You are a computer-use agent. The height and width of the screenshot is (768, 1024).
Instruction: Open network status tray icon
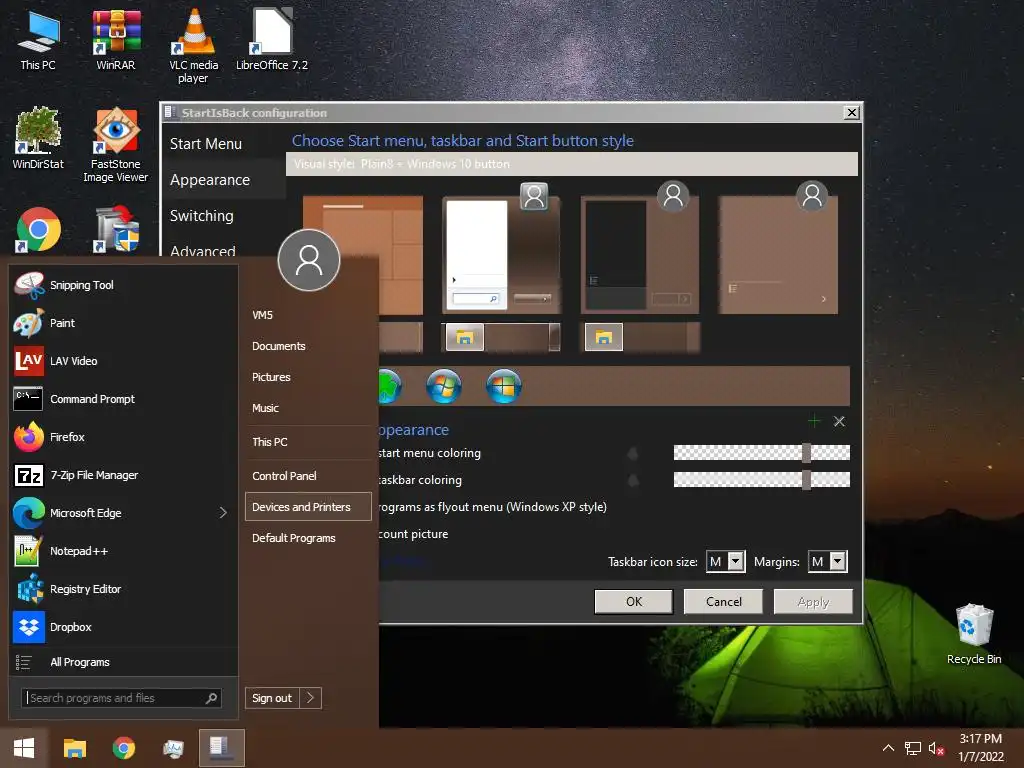[x=912, y=748]
